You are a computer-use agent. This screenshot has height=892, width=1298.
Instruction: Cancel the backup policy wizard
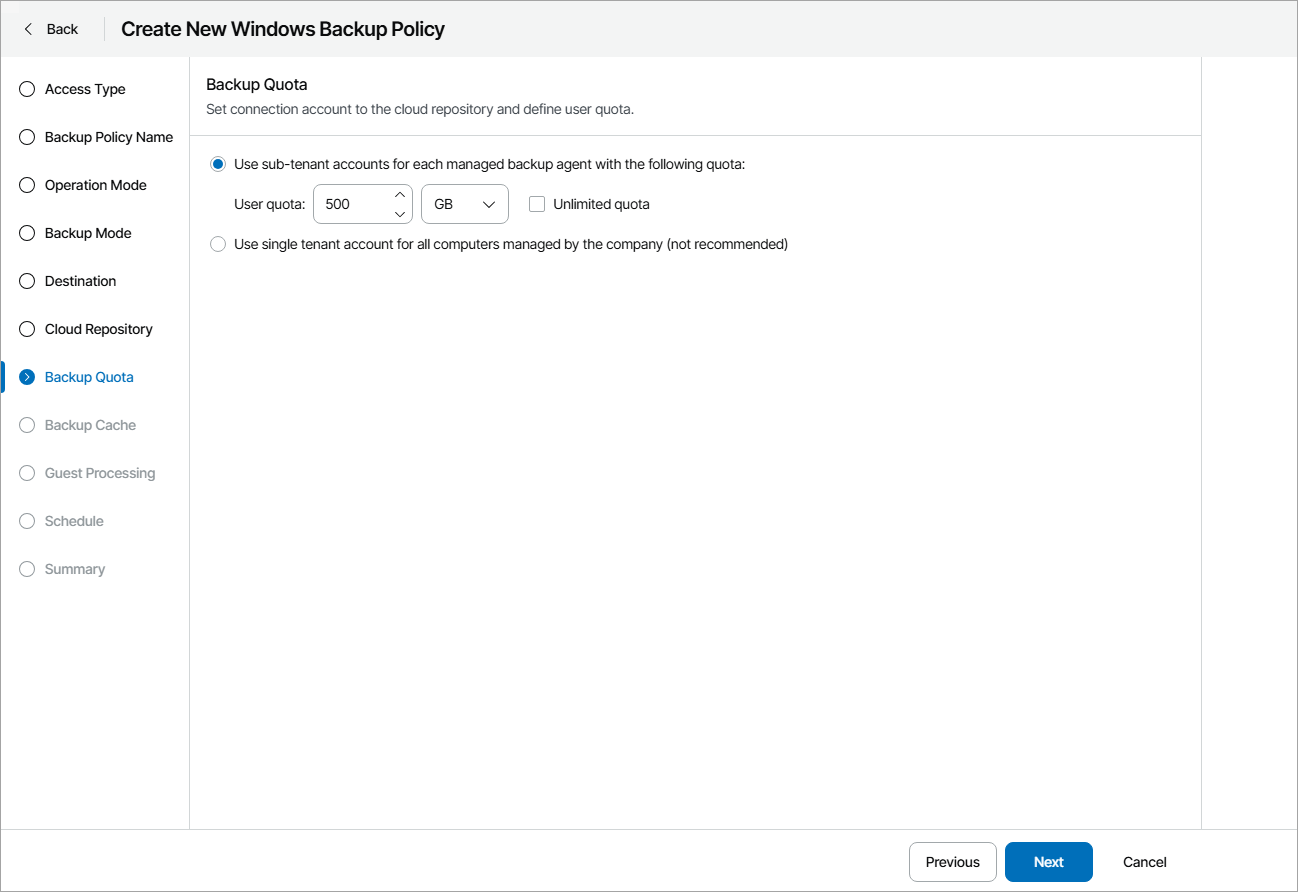1143,861
